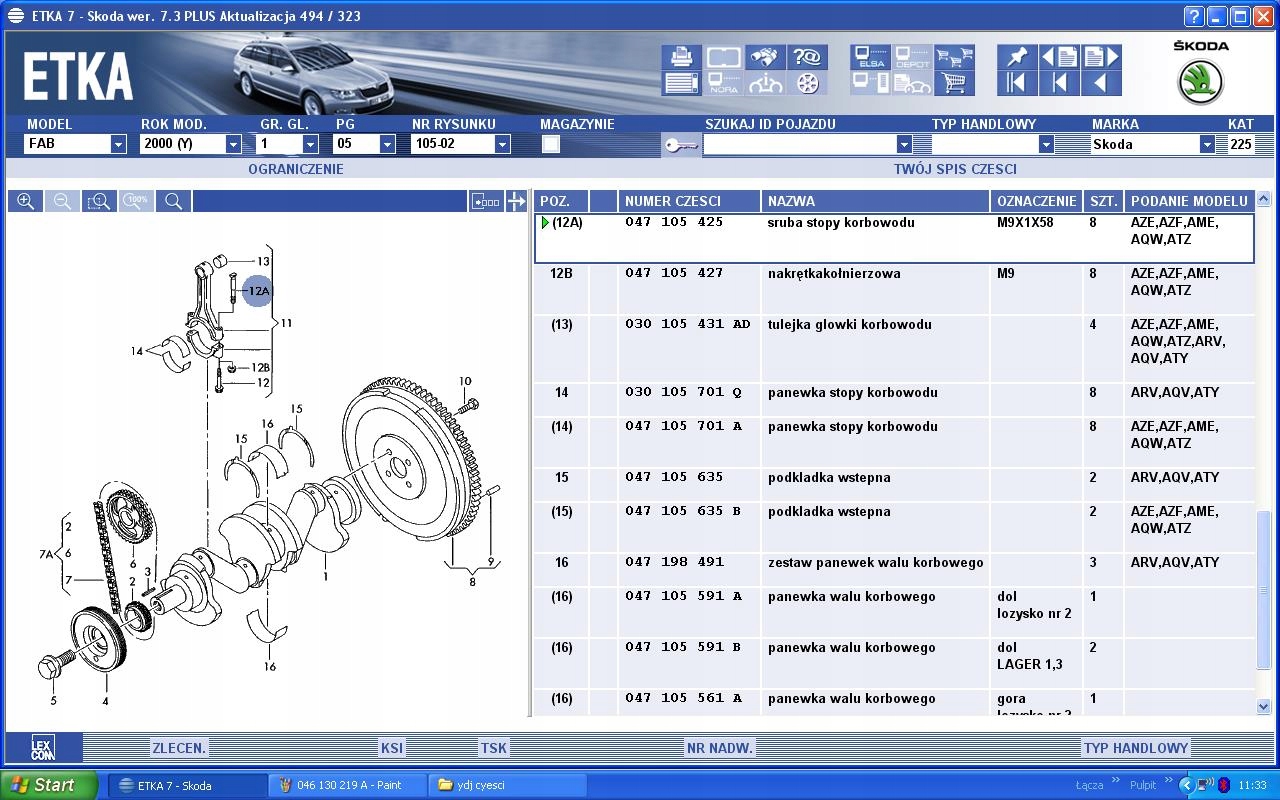Expand the MODEL dropdown showing FAB

pyautogui.click(x=118, y=144)
